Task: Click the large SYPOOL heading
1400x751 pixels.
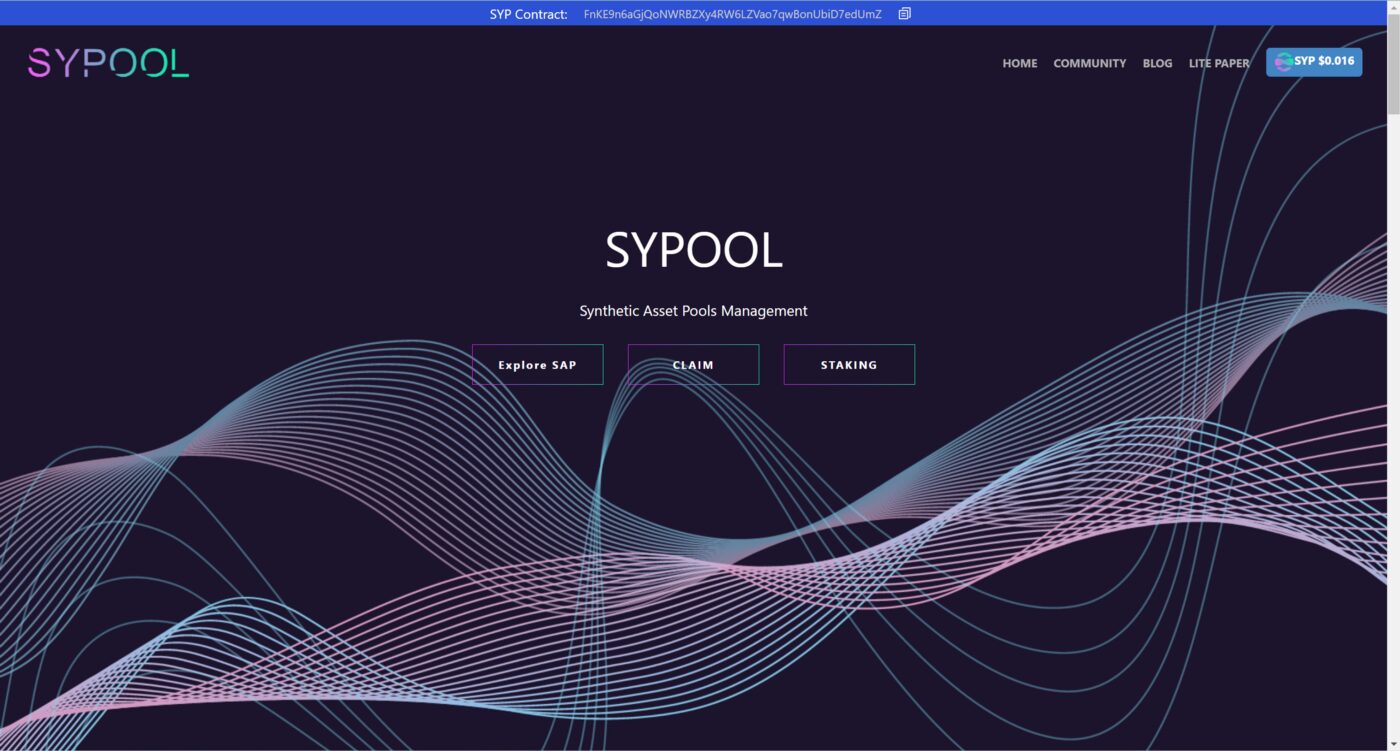Action: [693, 250]
